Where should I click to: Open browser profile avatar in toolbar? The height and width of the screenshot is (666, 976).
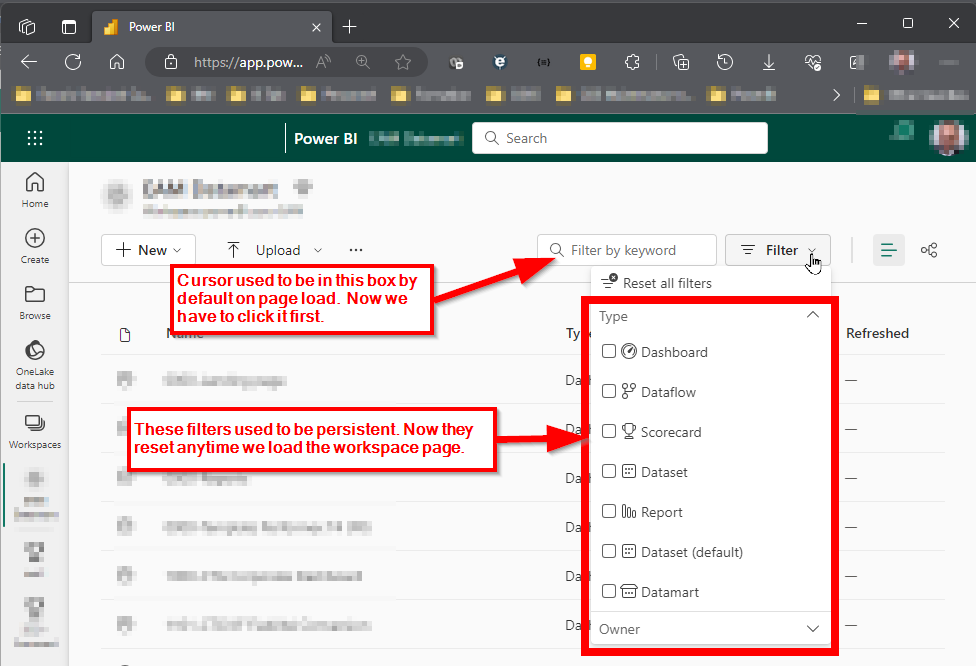coord(901,62)
